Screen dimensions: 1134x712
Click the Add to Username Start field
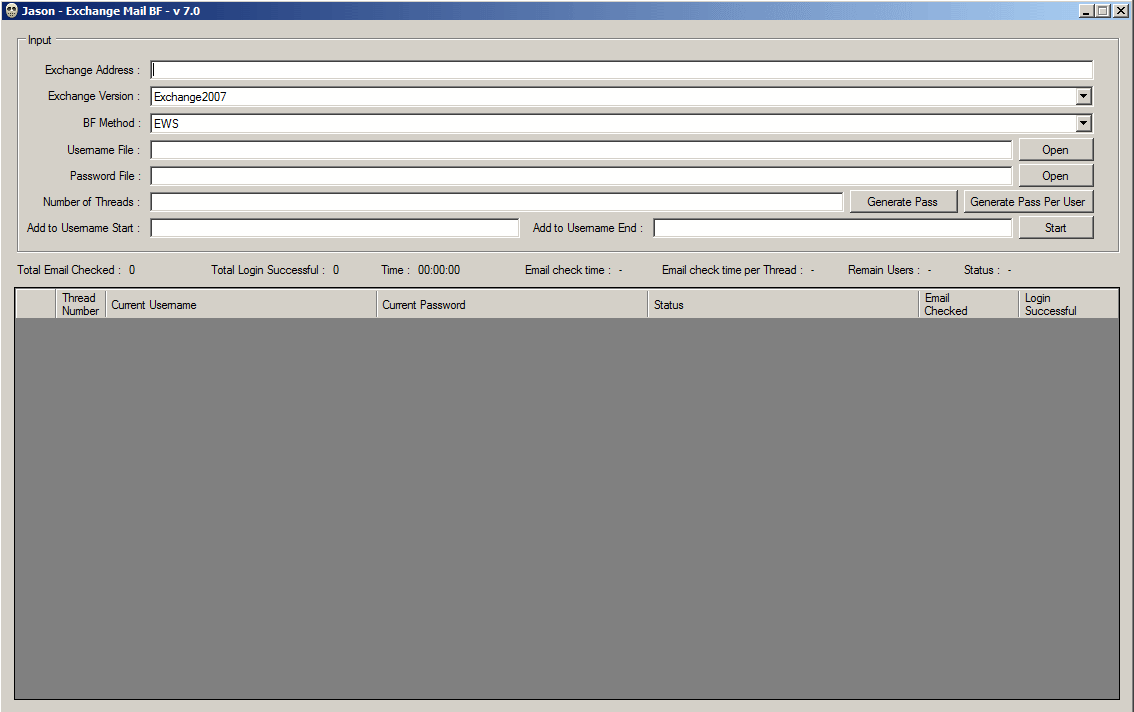(x=334, y=228)
